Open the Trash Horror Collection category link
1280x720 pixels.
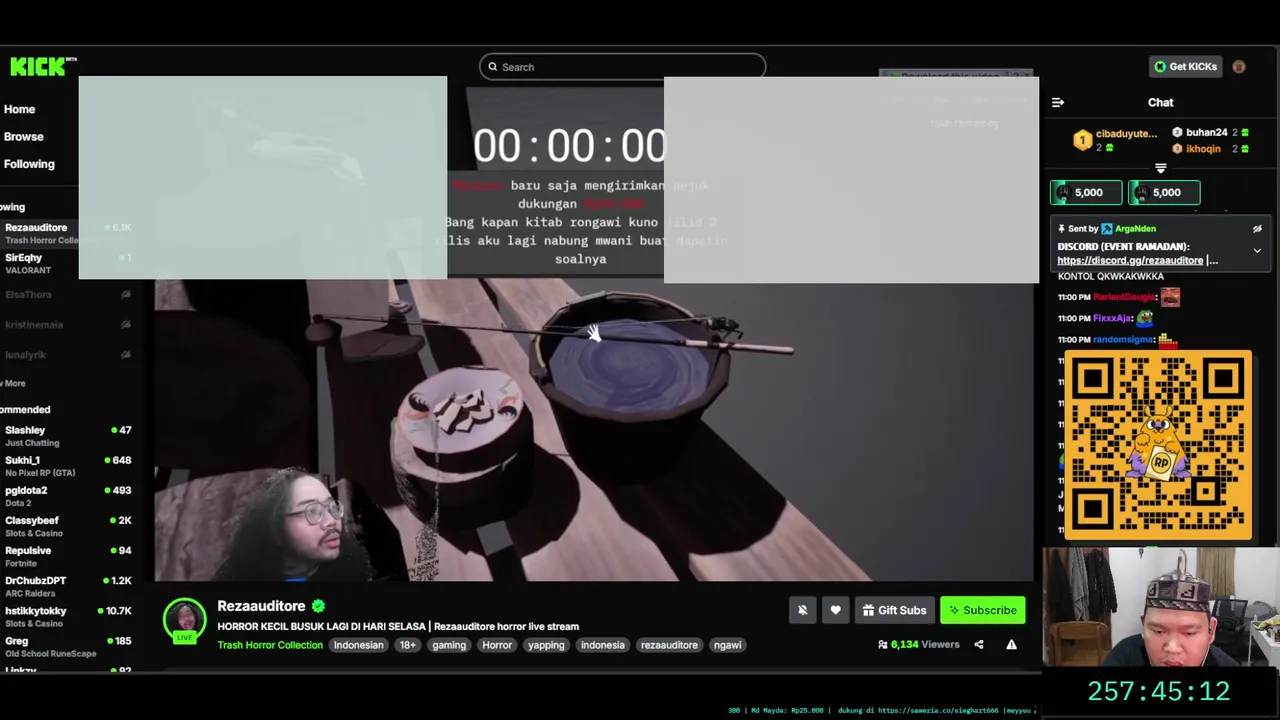[x=270, y=645]
